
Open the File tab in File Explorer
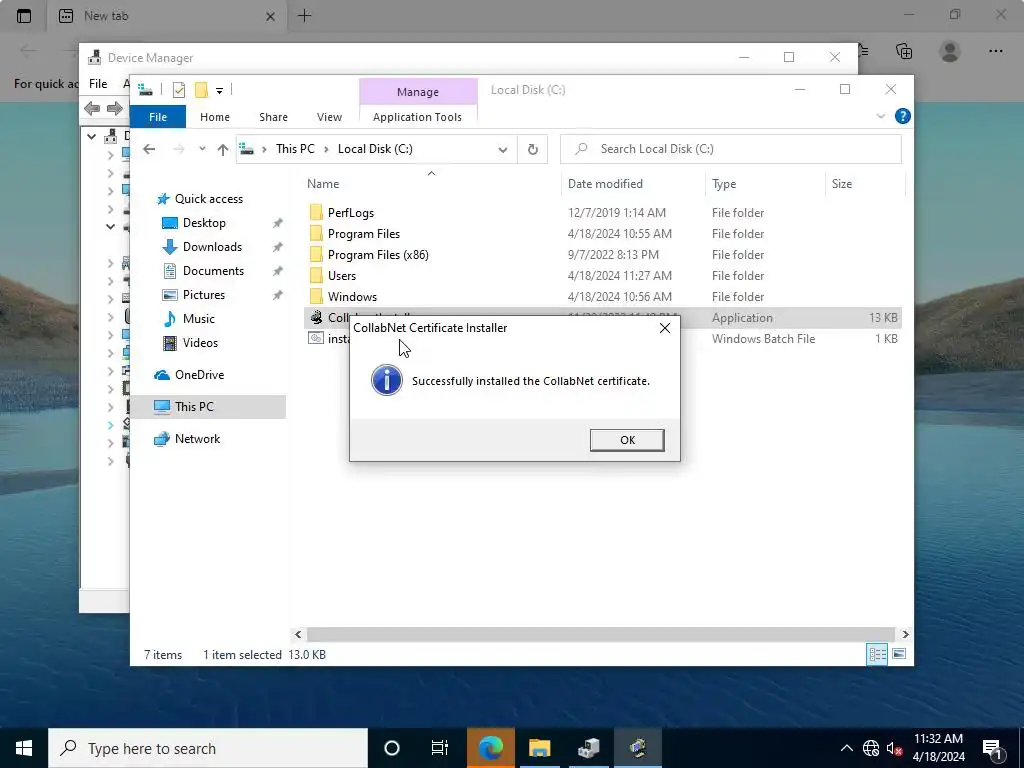[x=158, y=117]
